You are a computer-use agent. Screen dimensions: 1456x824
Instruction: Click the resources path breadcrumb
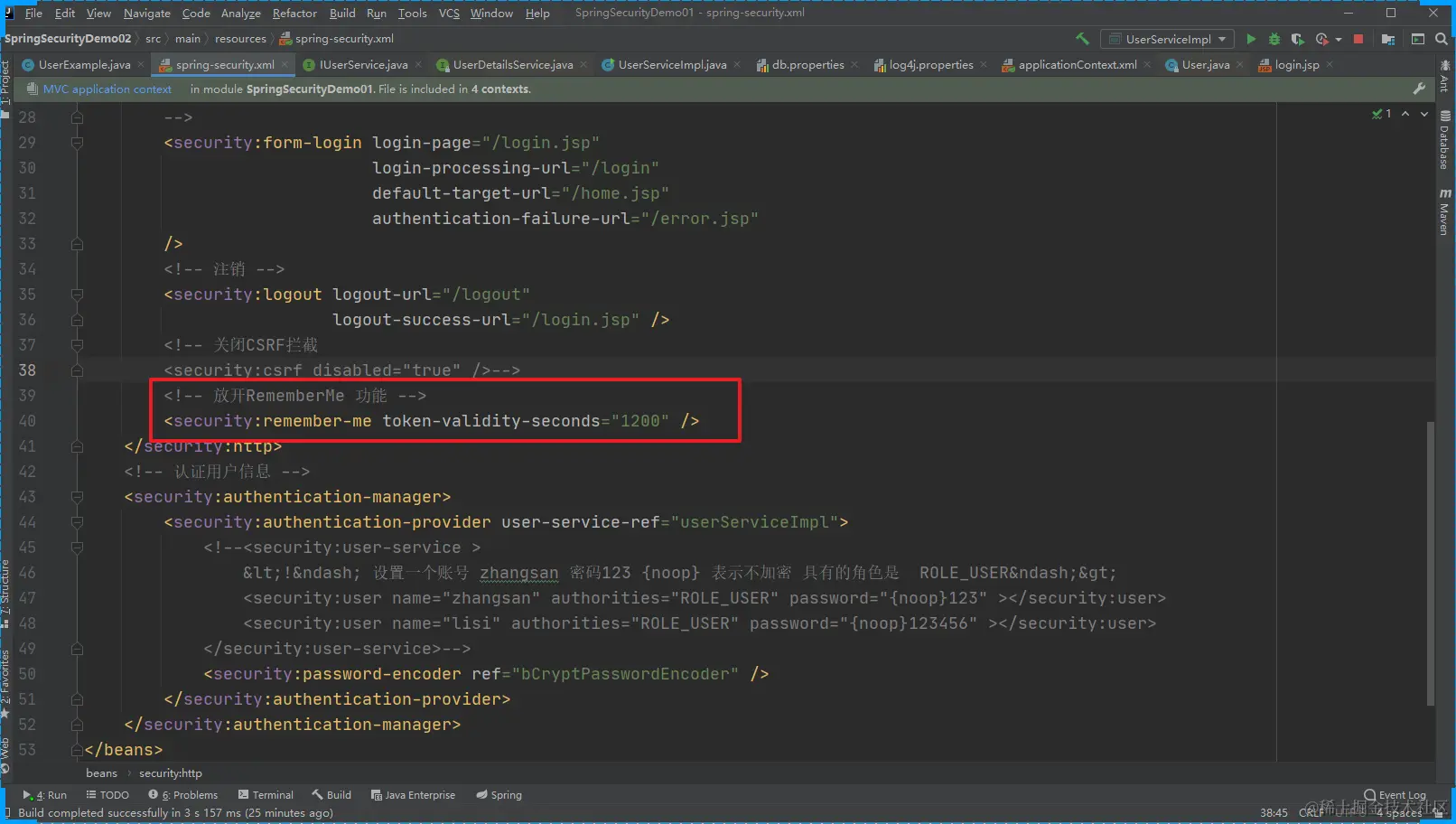(x=240, y=39)
